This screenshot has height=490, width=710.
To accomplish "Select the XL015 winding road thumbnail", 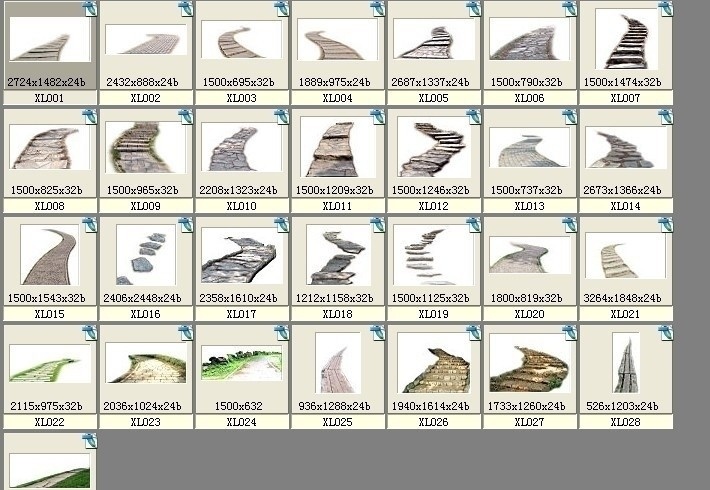I will point(49,255).
